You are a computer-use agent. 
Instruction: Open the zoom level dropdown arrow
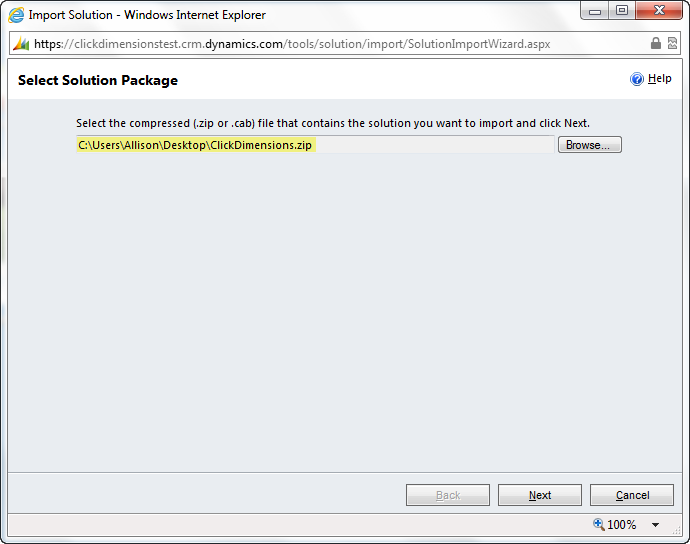pos(655,525)
